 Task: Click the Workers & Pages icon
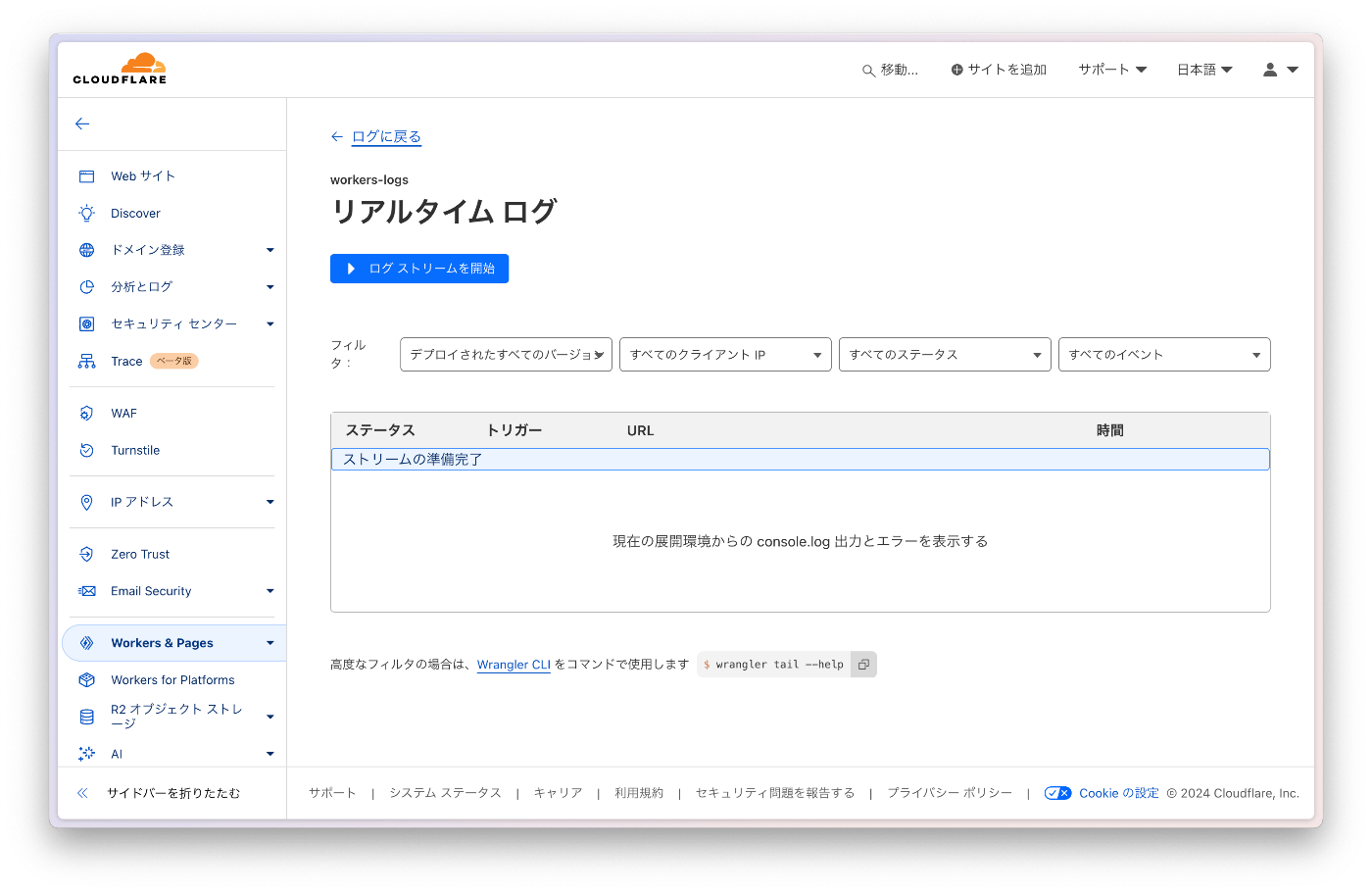[86, 643]
